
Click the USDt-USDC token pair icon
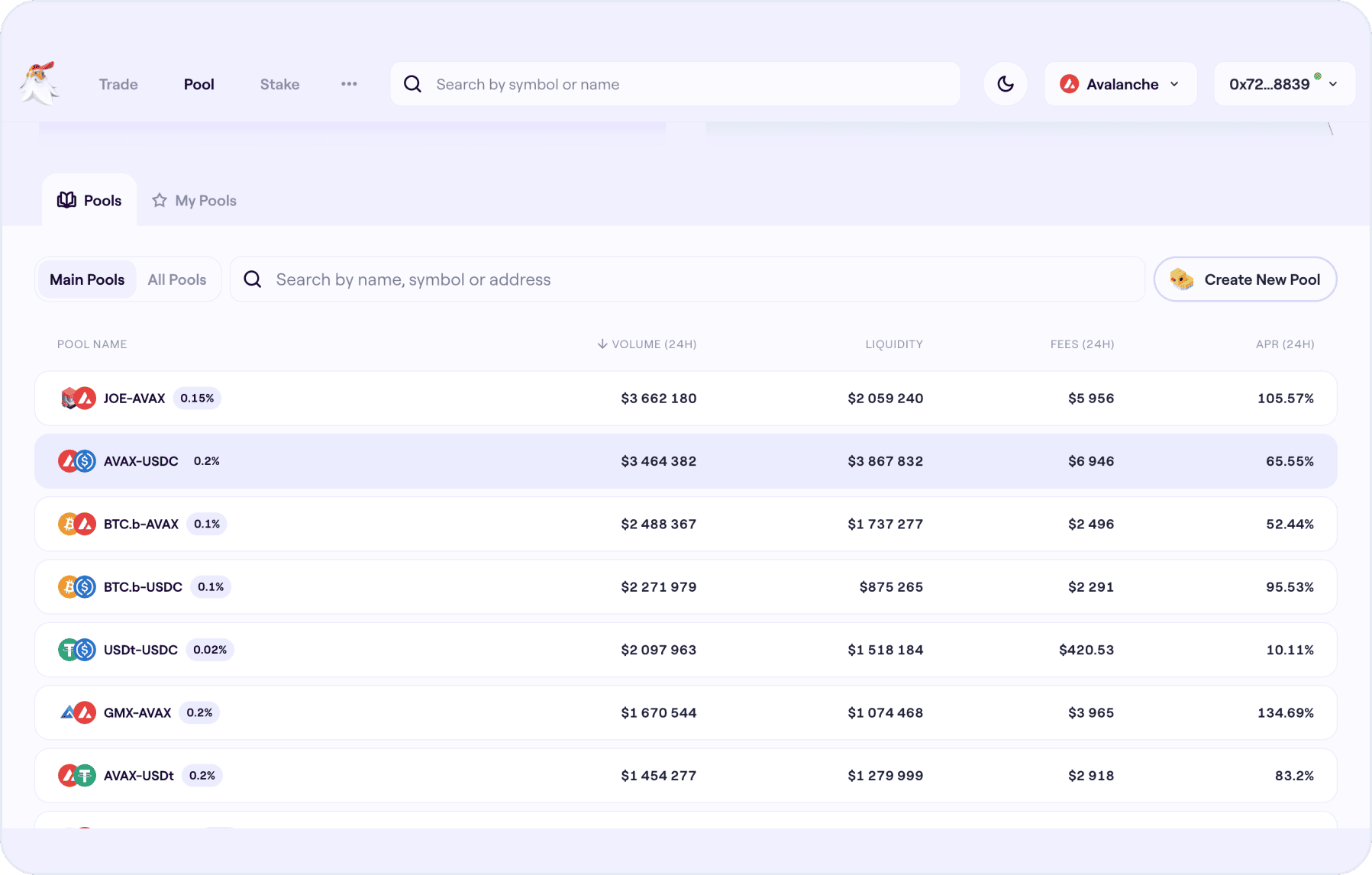[x=77, y=650]
